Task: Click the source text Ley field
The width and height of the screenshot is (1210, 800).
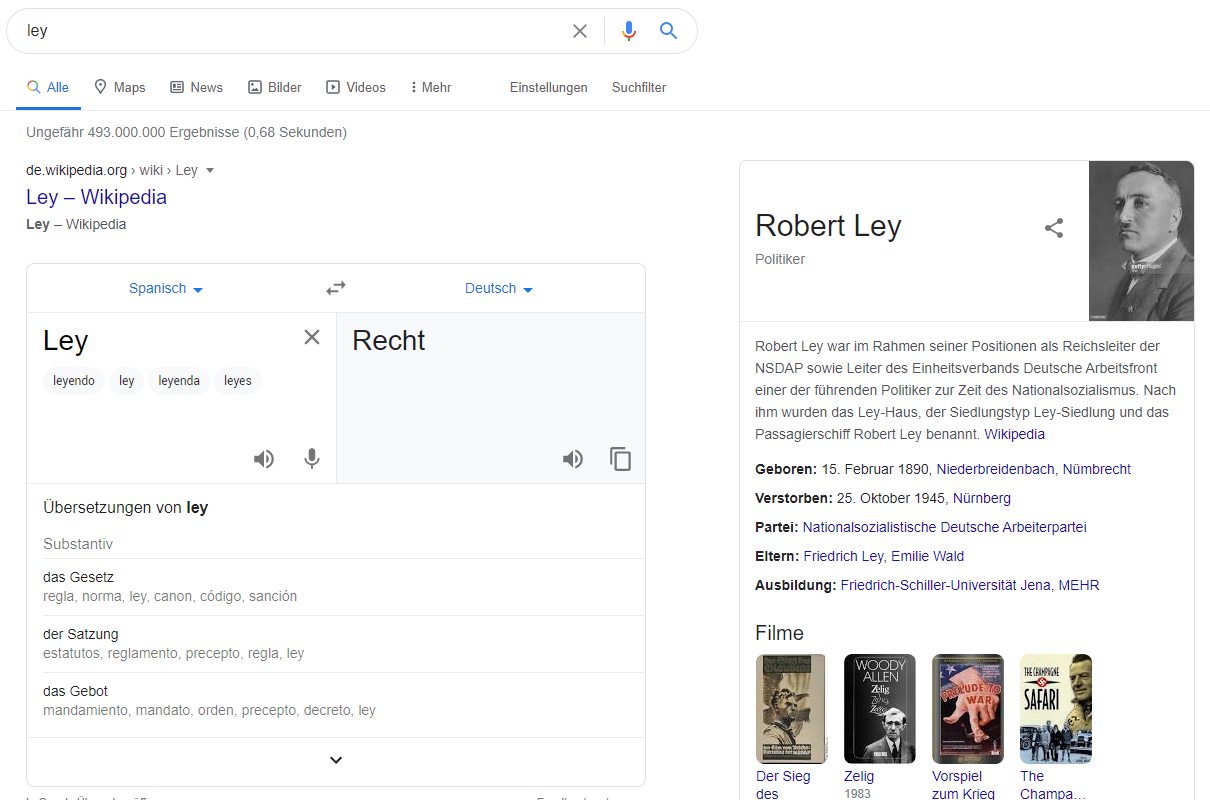Action: click(x=165, y=340)
